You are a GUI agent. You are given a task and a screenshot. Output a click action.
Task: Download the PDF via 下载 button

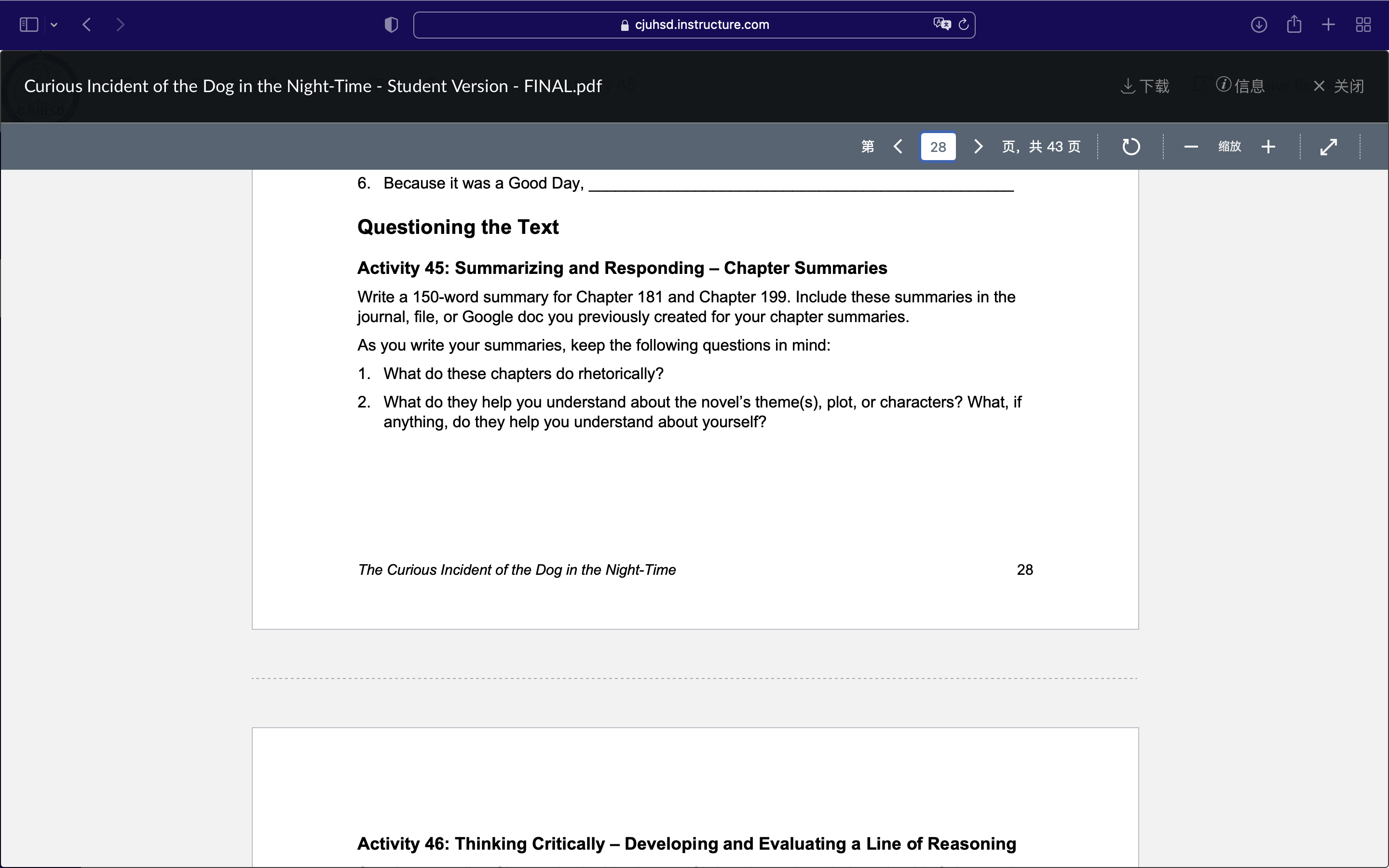tap(1145, 86)
